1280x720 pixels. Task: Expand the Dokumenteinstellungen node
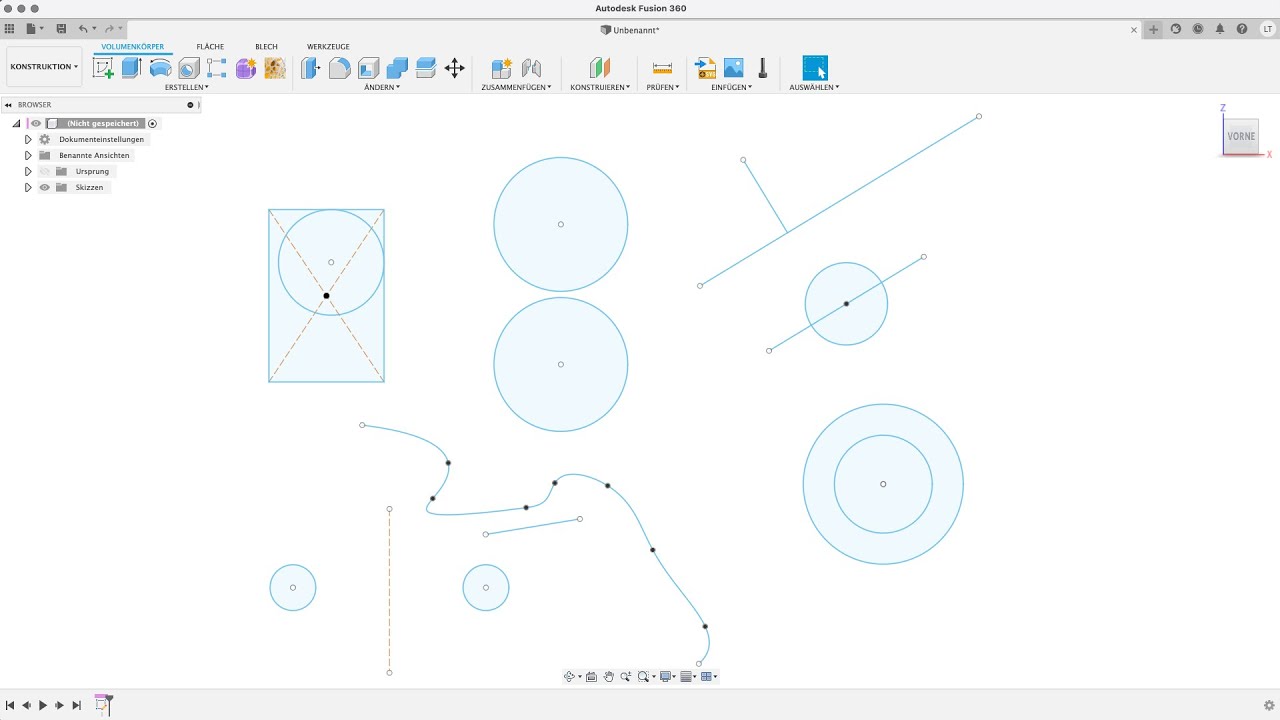click(28, 139)
